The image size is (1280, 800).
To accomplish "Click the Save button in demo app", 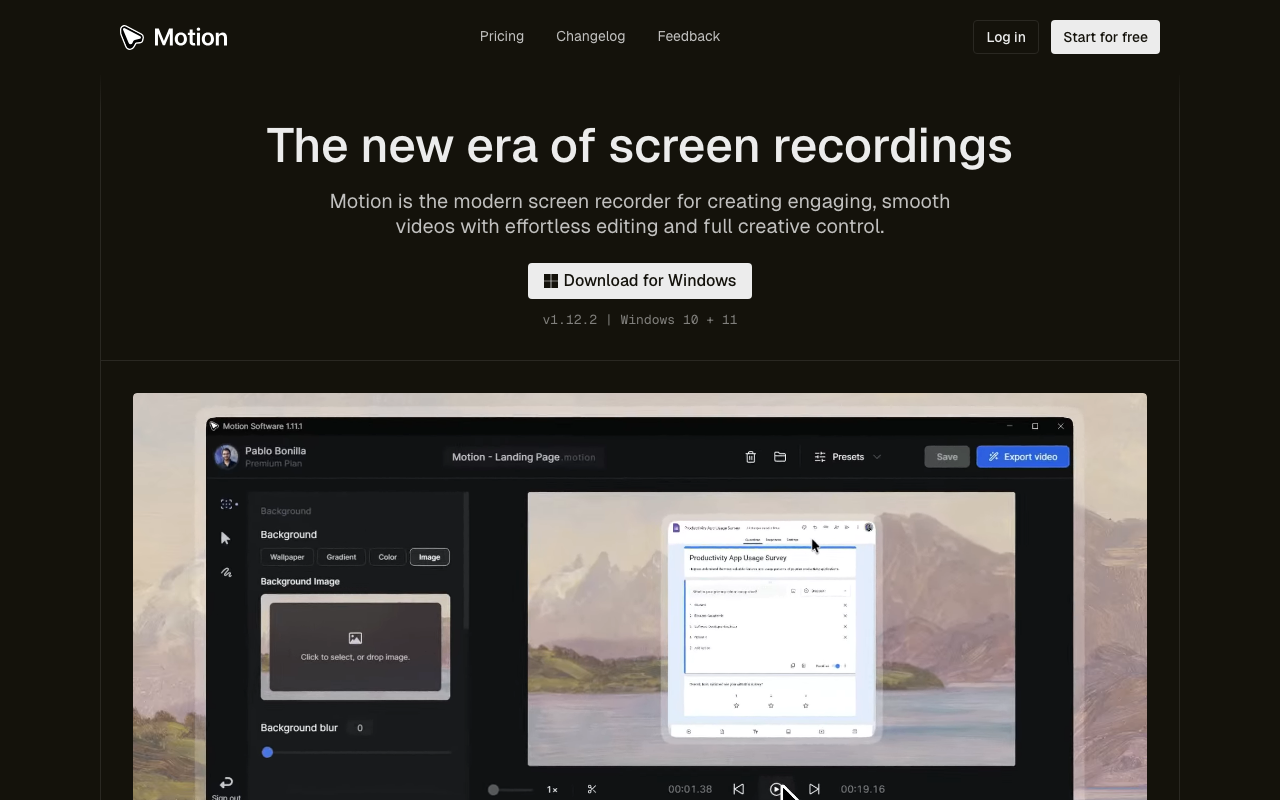I will pos(947,457).
